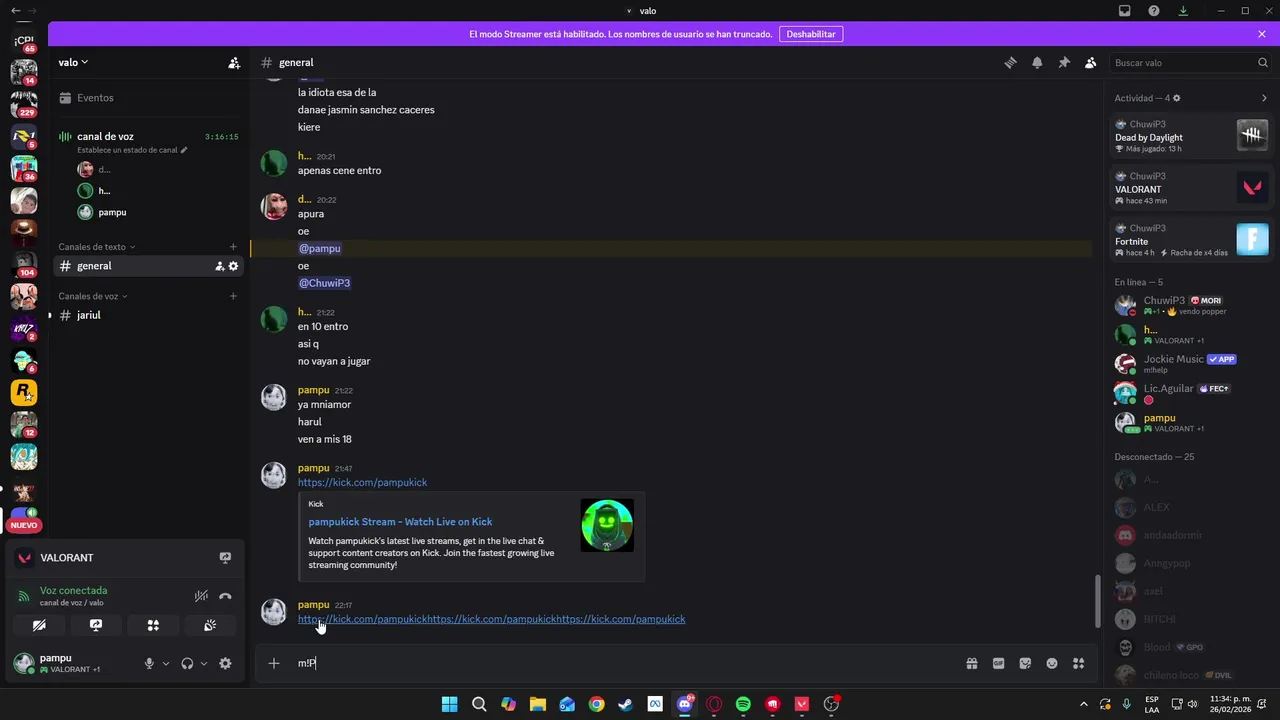
Task: Click 'pampukick Stream - Watch Live on Kick' title
Action: pyautogui.click(x=400, y=522)
